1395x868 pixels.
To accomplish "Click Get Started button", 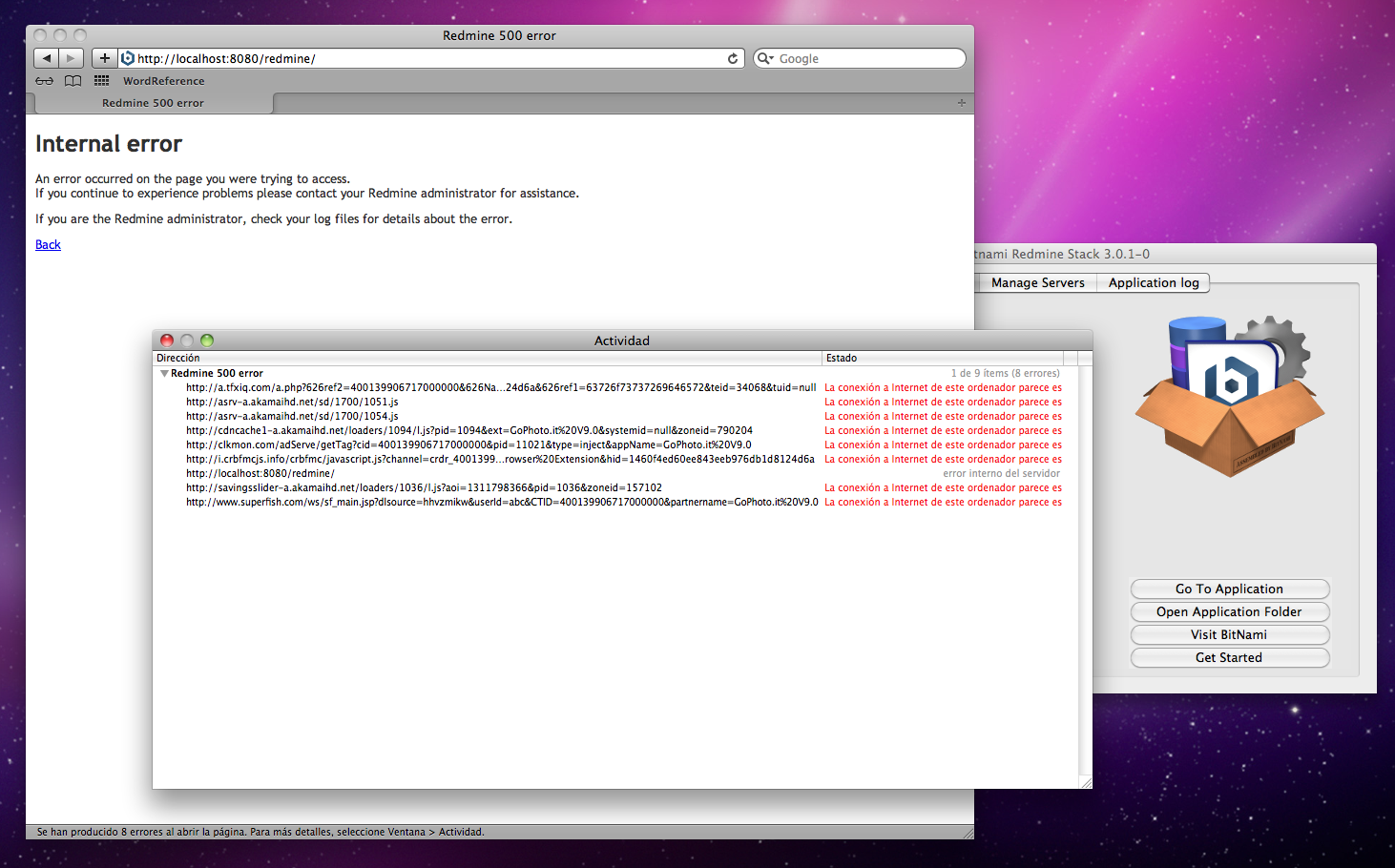I will (1229, 657).
